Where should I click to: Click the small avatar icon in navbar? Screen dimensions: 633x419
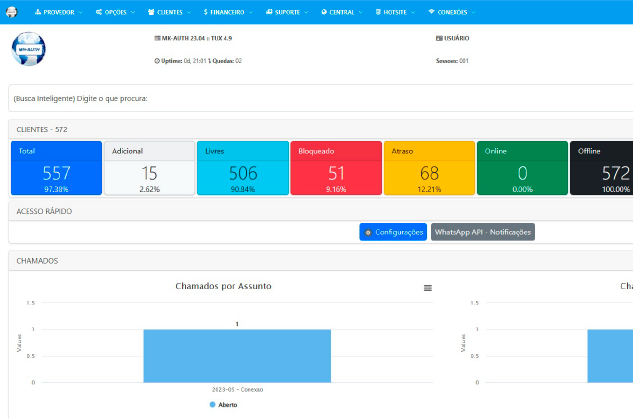click(x=12, y=12)
